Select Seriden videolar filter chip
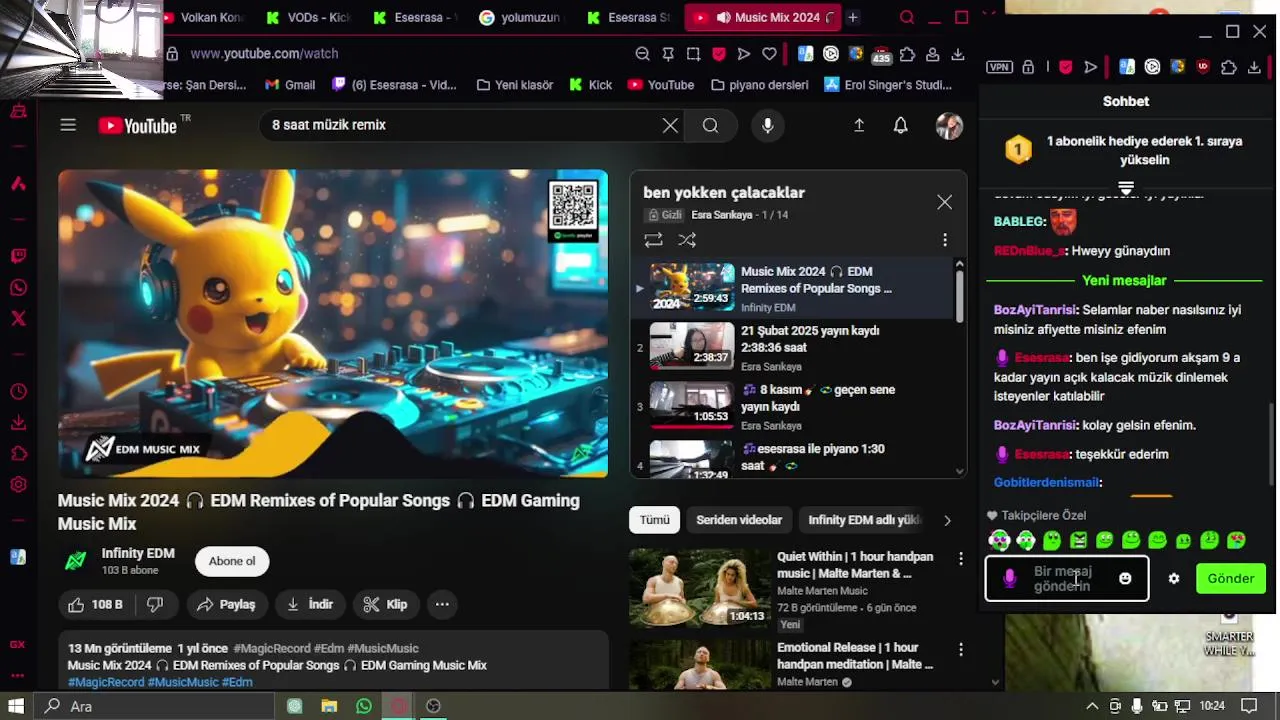 pyautogui.click(x=739, y=520)
